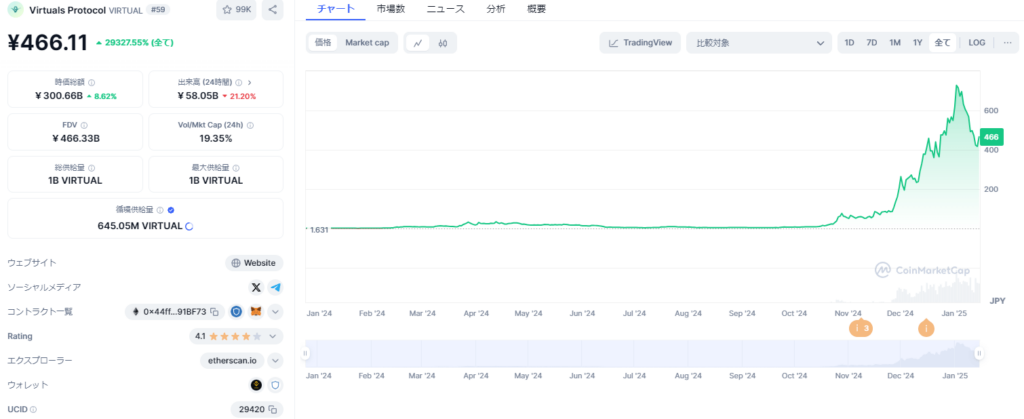Toggle LOG scale on the chart

tap(977, 43)
